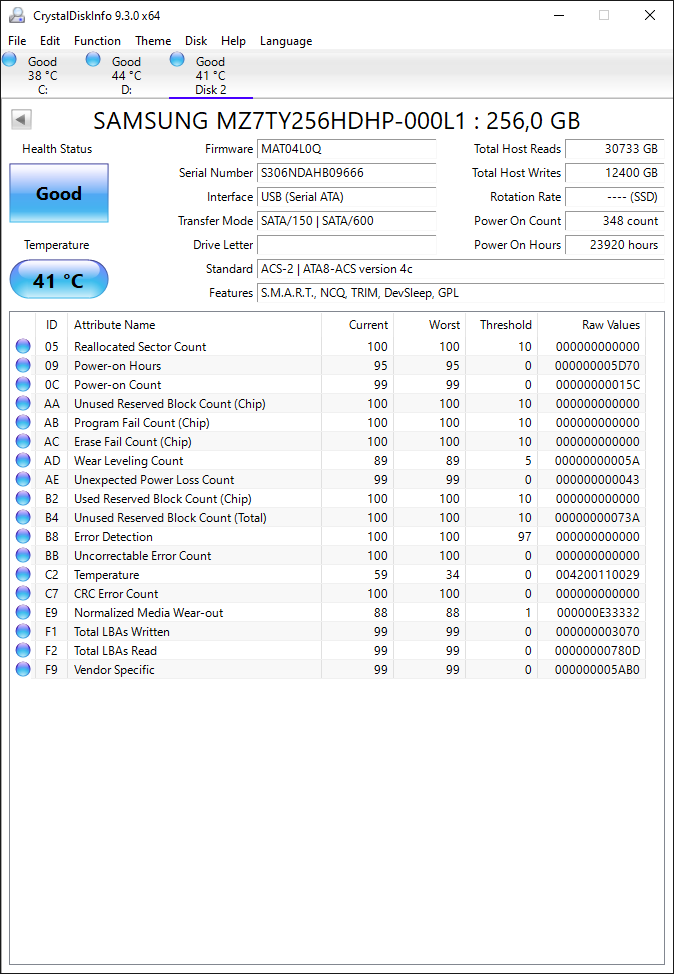Viewport: 674px width, 974px height.
Task: Click status orb for Used Reserved Block Count
Action: tap(23, 498)
